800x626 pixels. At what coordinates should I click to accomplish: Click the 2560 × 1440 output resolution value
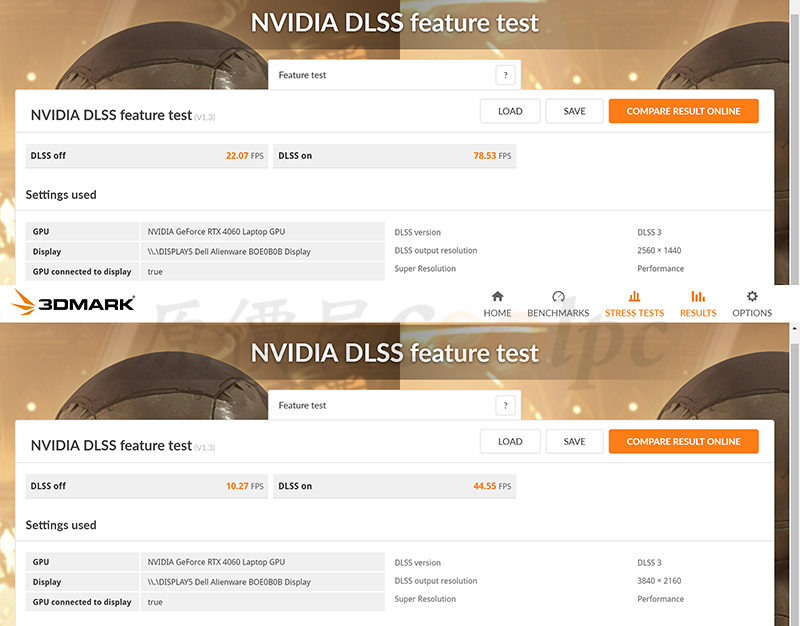pos(659,251)
